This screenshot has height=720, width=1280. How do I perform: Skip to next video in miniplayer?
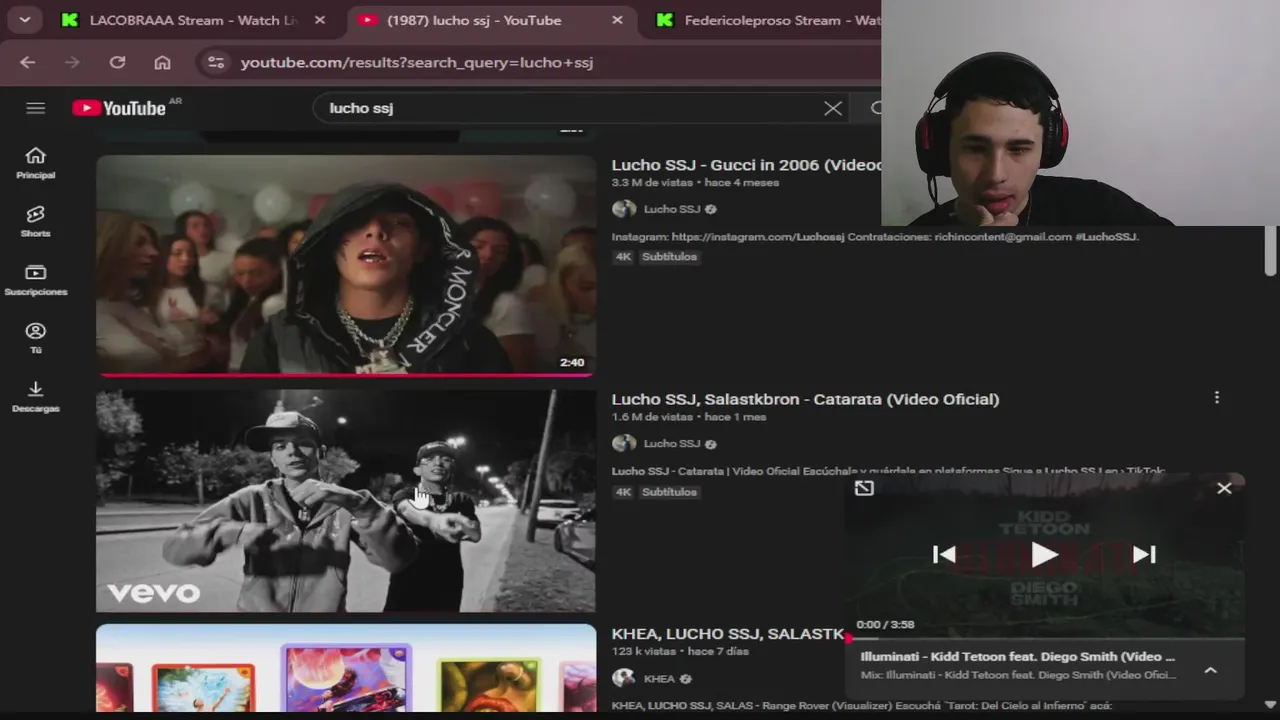(1144, 554)
